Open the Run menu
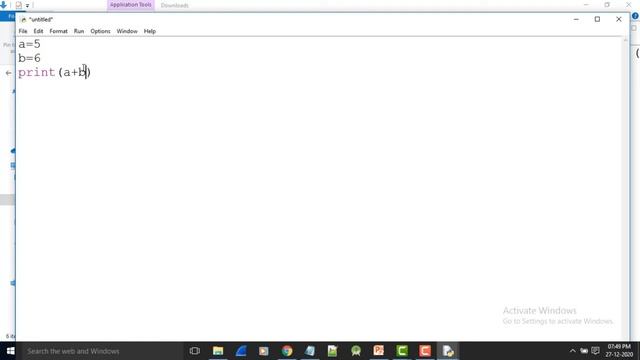The height and width of the screenshot is (360, 640). [79, 31]
